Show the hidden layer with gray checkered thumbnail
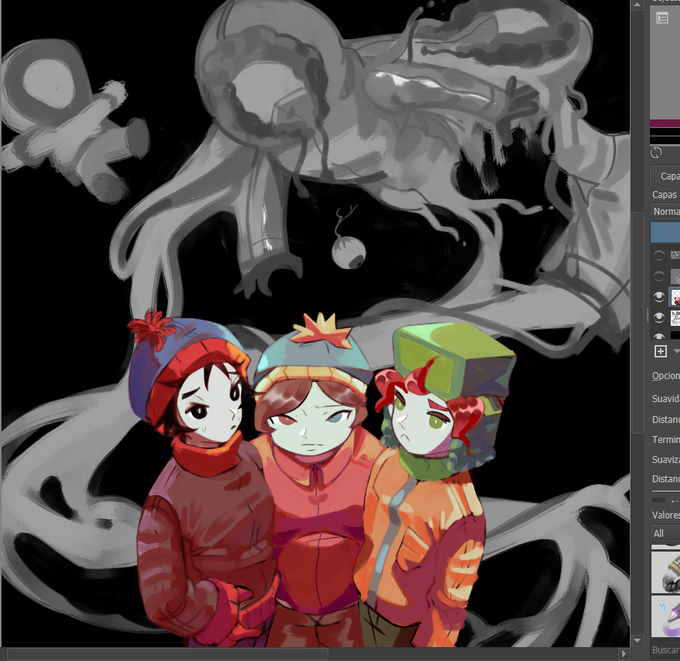The height and width of the screenshot is (661, 680). [659, 276]
